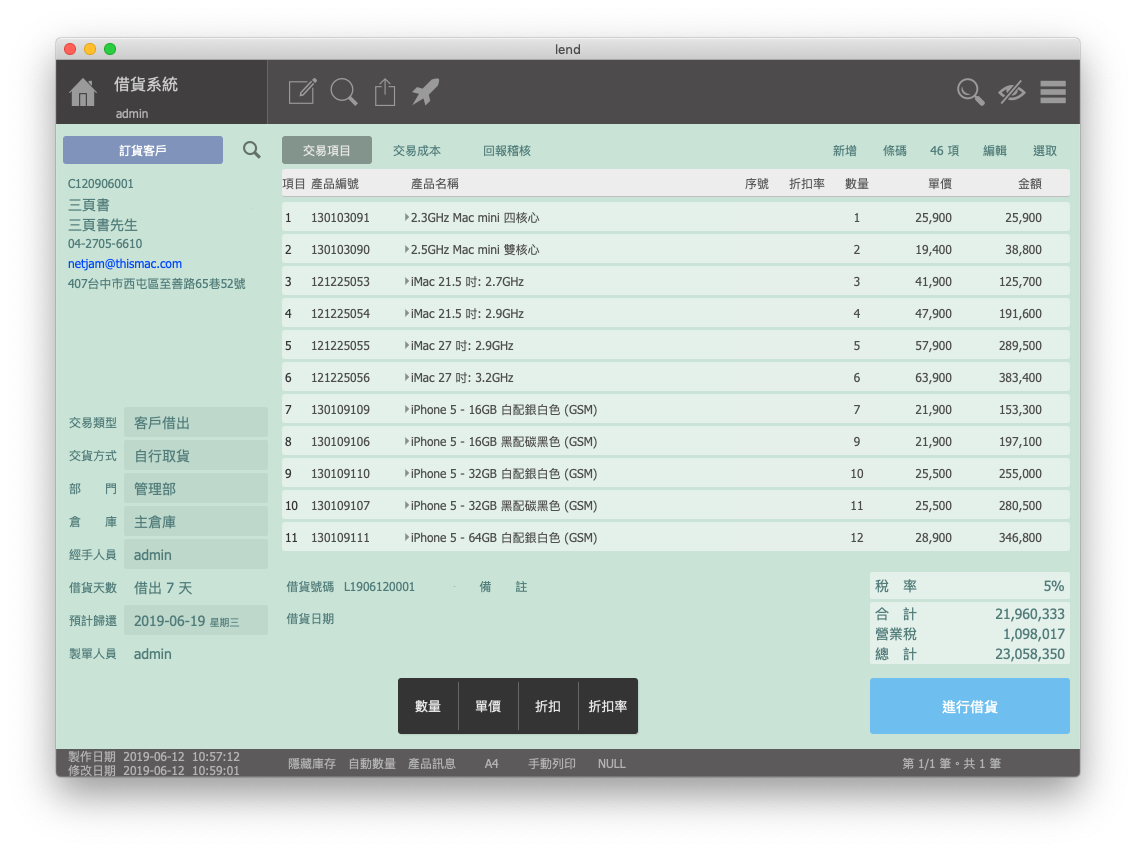Click 新增 to add an item
The height and width of the screenshot is (851, 1136).
[x=844, y=151]
